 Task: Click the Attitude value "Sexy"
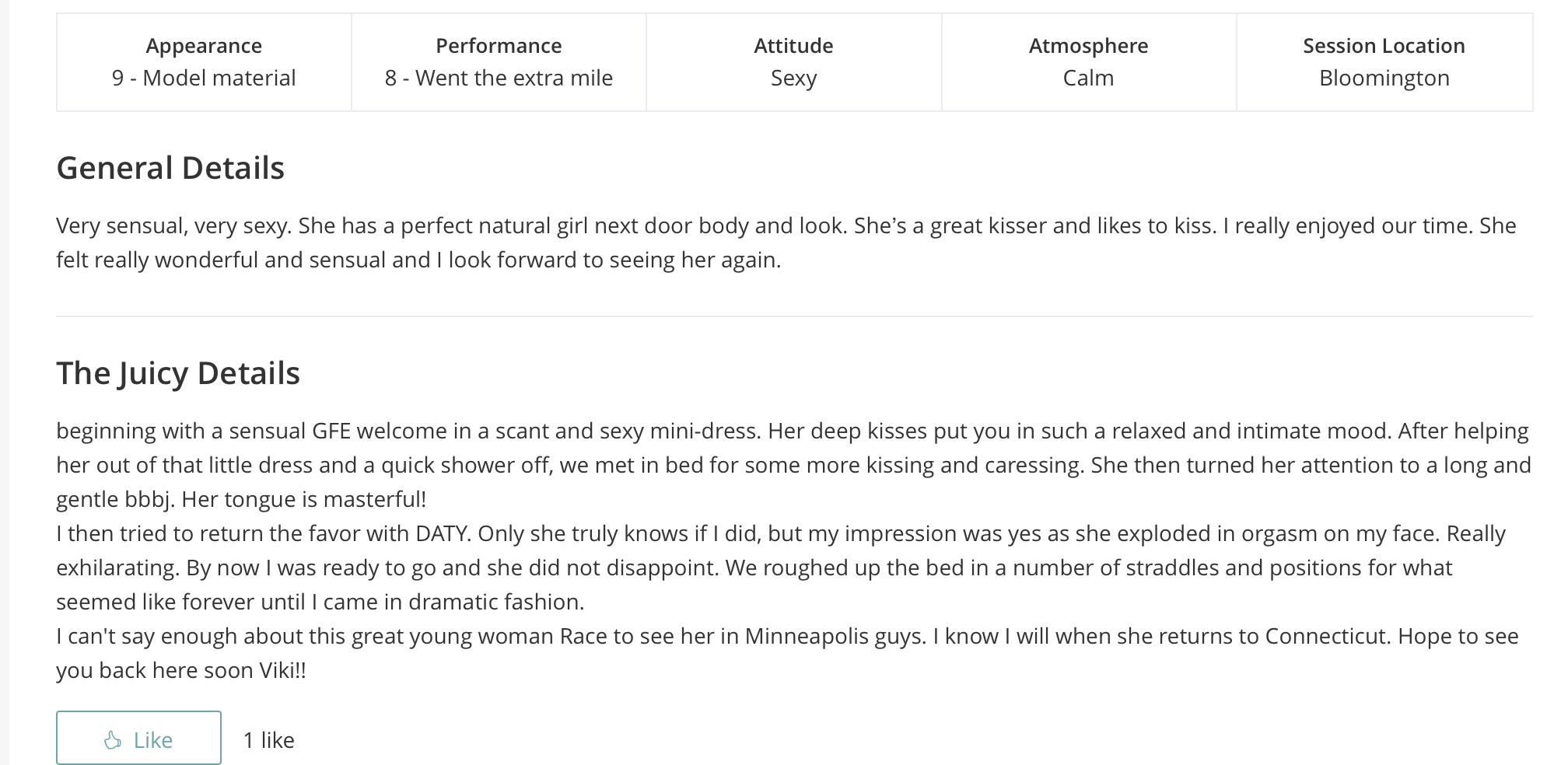pos(793,78)
